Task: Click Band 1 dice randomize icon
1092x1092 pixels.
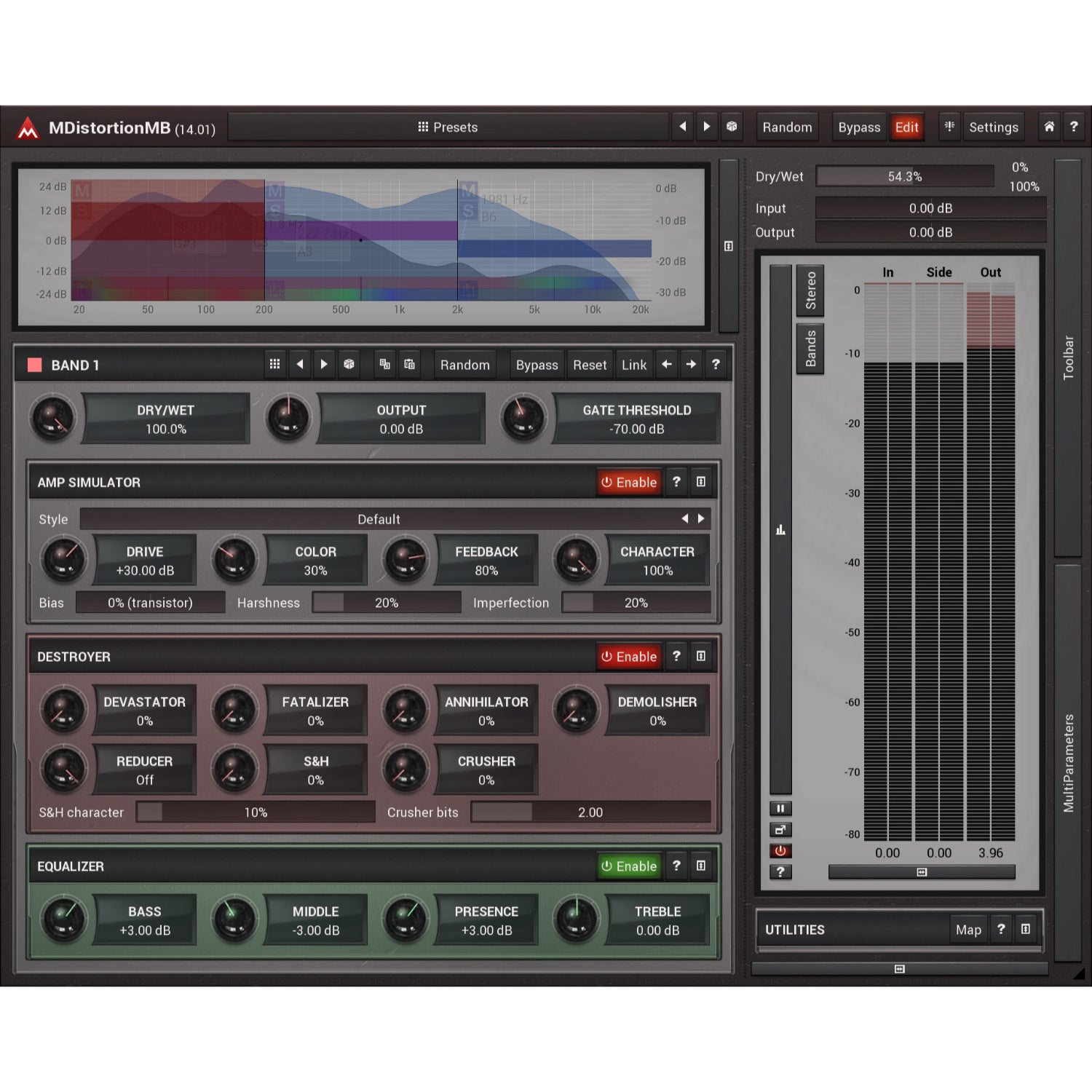Action: (349, 364)
